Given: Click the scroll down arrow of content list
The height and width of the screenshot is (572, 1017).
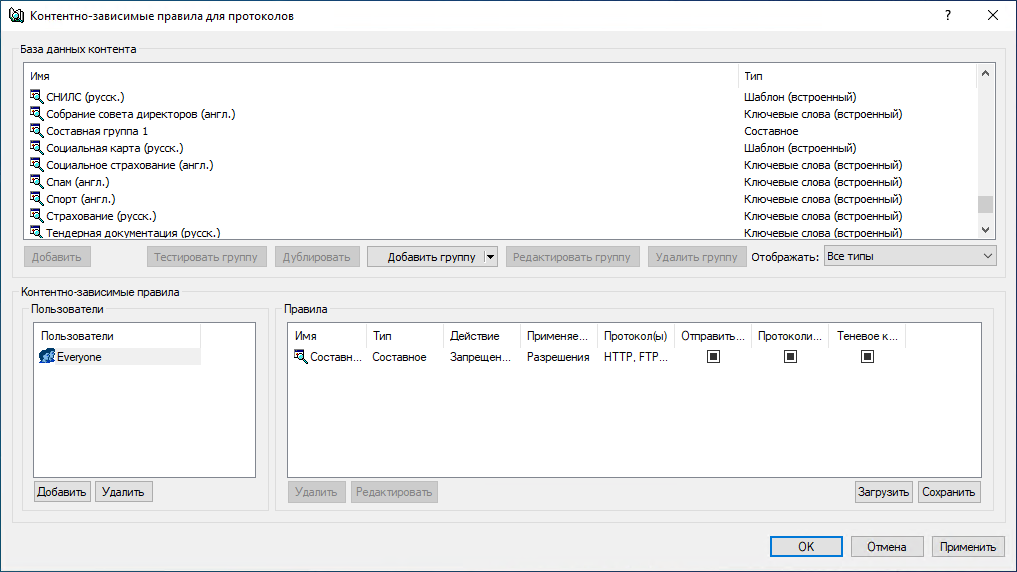Looking at the screenshot, I should (985, 230).
